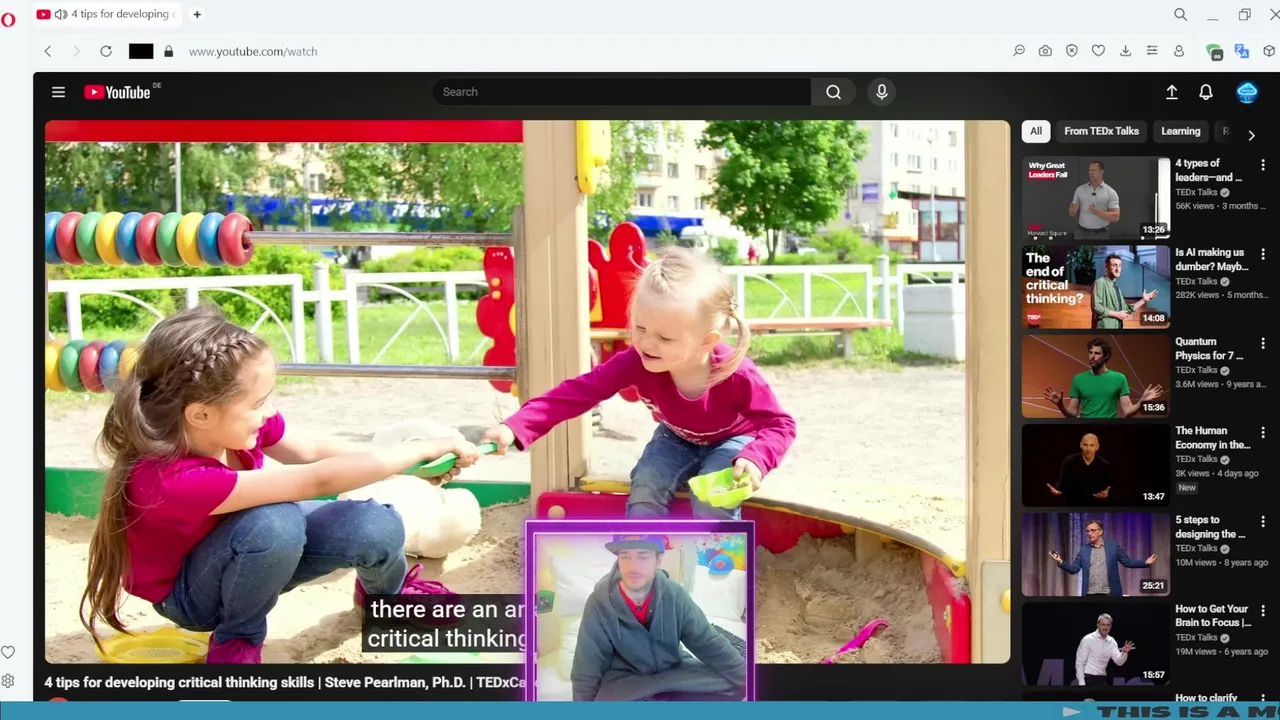
Task: Click 'New' badge on Human Economy video
Action: (x=1187, y=487)
